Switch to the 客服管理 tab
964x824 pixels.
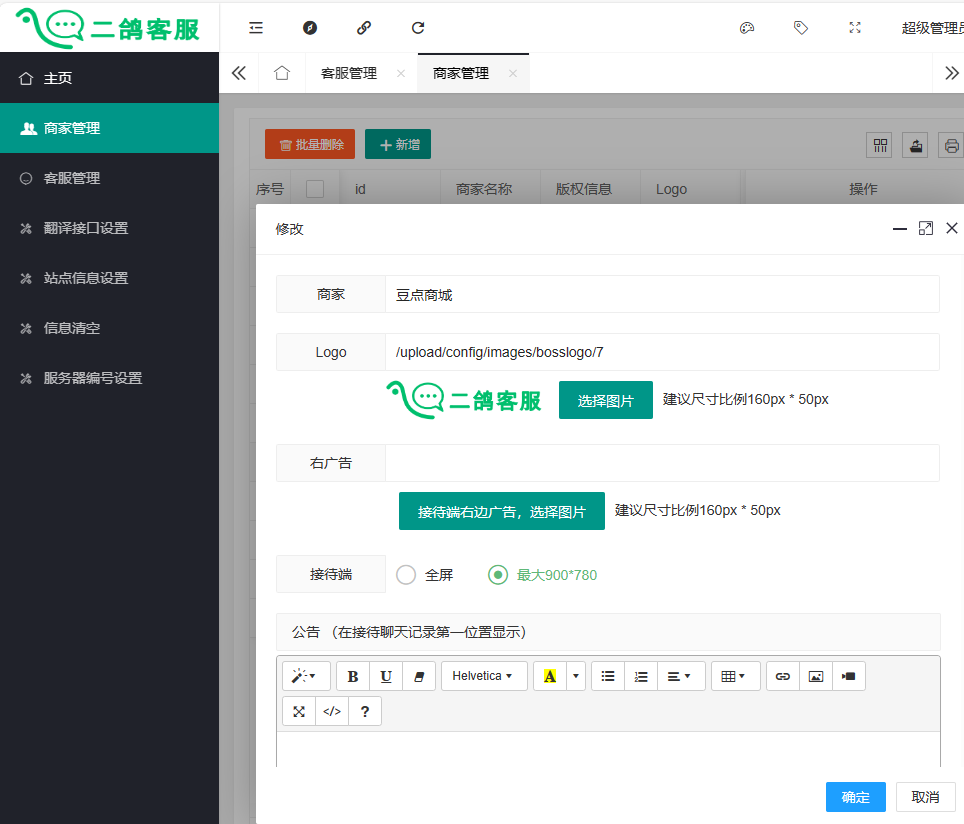349,73
